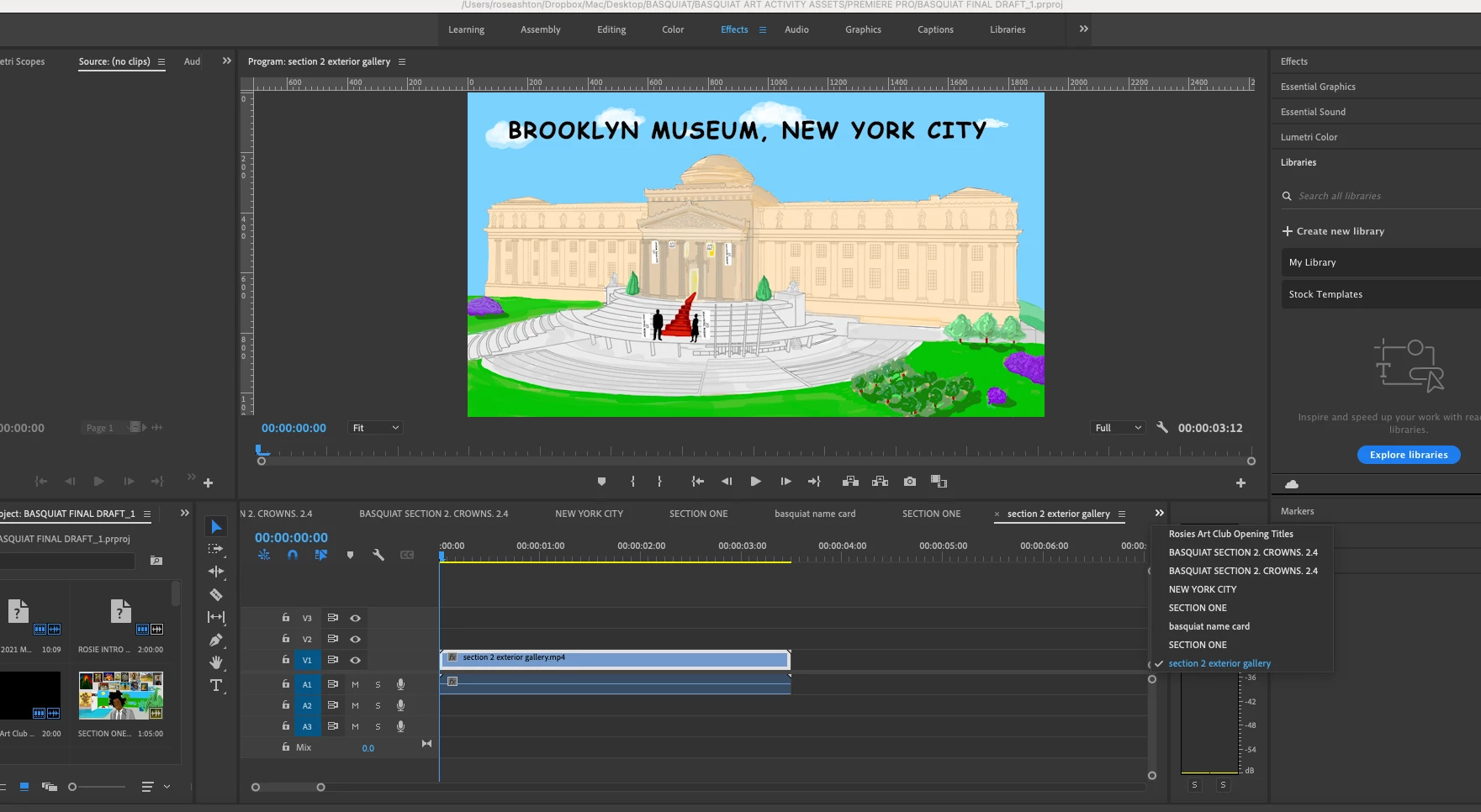Select the Track Select Forward tool

216,549
